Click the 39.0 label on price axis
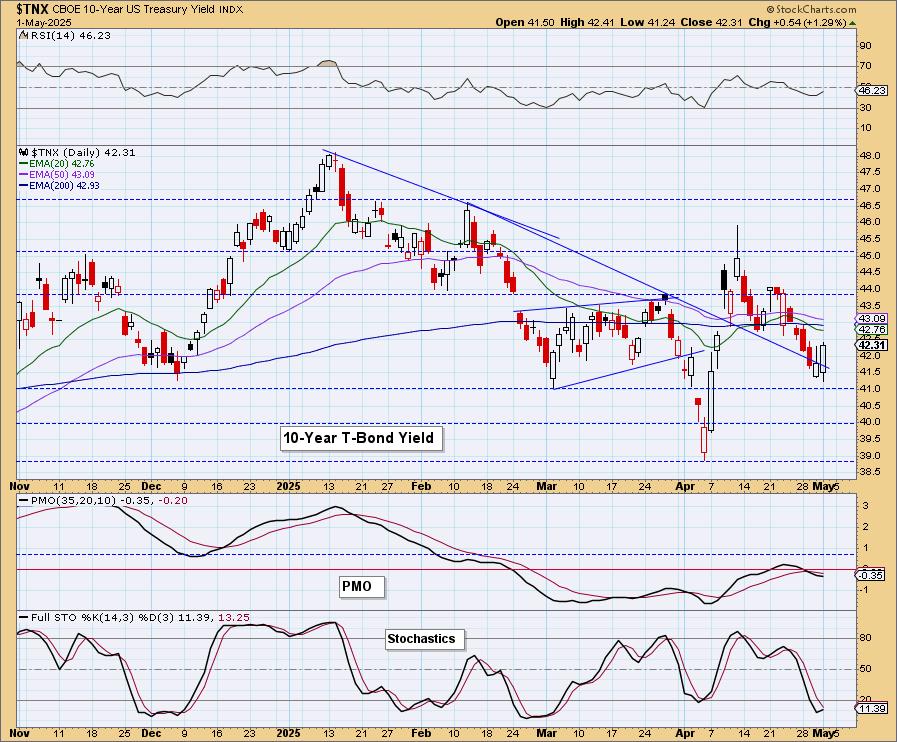The width and height of the screenshot is (897, 742). (872, 456)
